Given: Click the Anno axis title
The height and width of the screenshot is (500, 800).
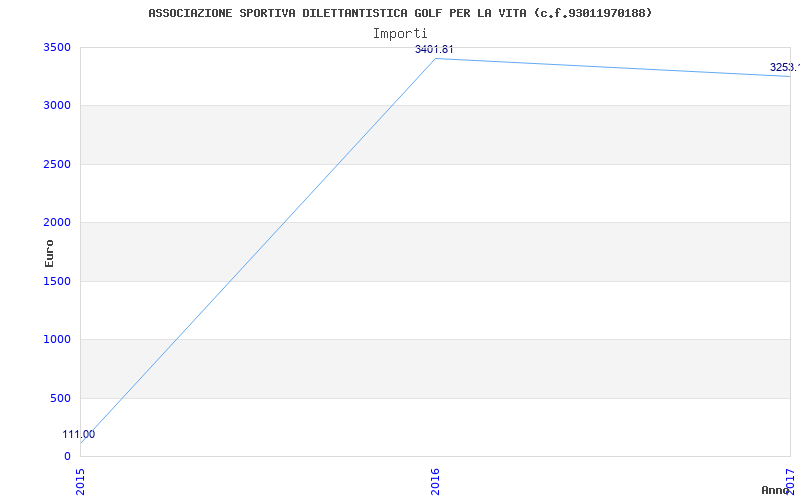Looking at the screenshot, I should [x=776, y=490].
